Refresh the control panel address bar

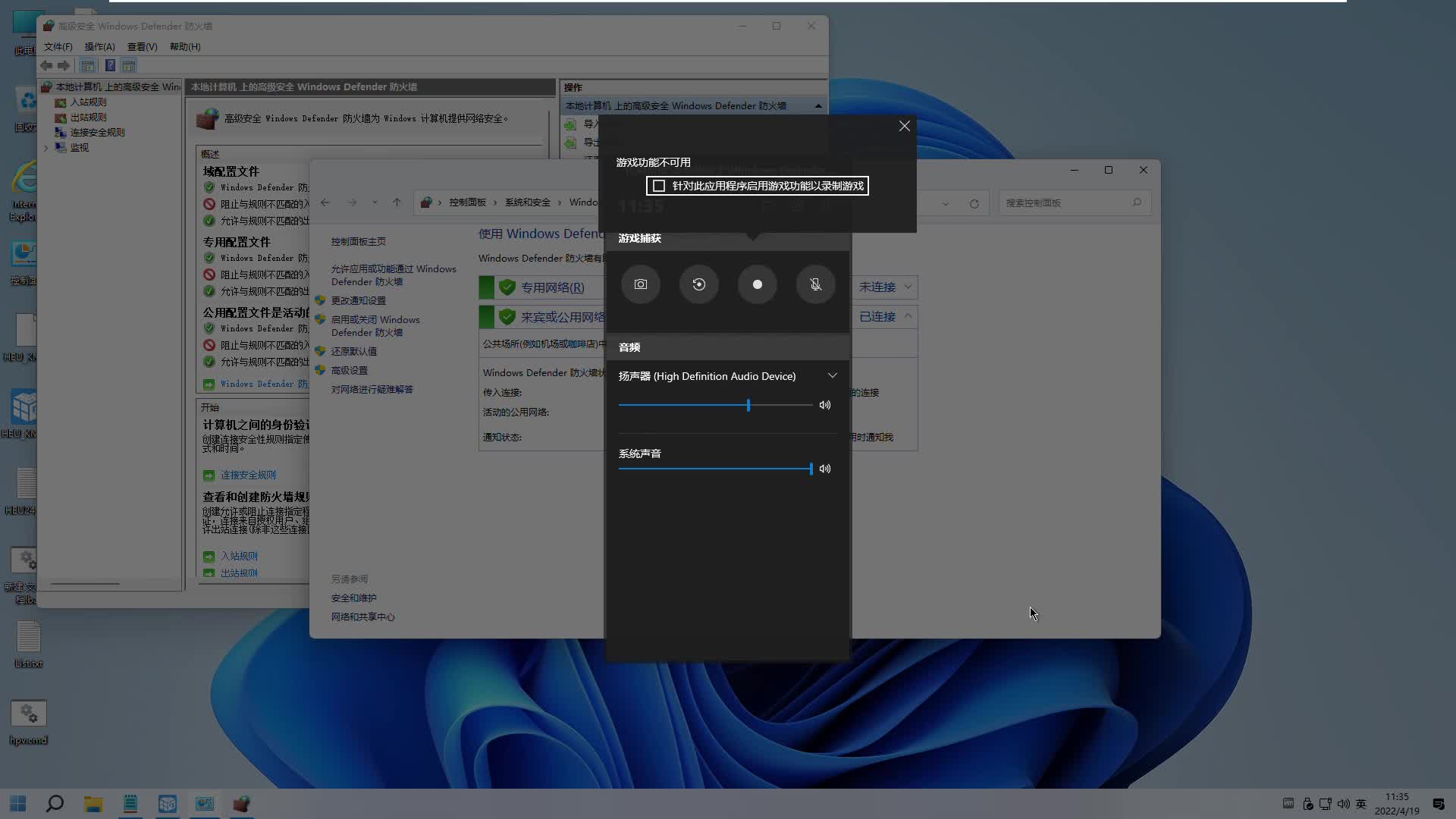click(x=974, y=203)
